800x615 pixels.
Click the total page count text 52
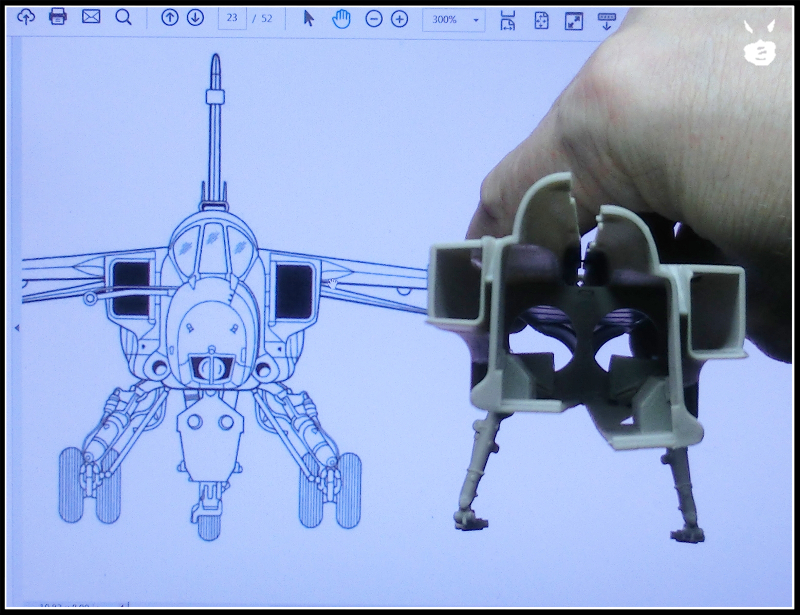pyautogui.click(x=267, y=19)
